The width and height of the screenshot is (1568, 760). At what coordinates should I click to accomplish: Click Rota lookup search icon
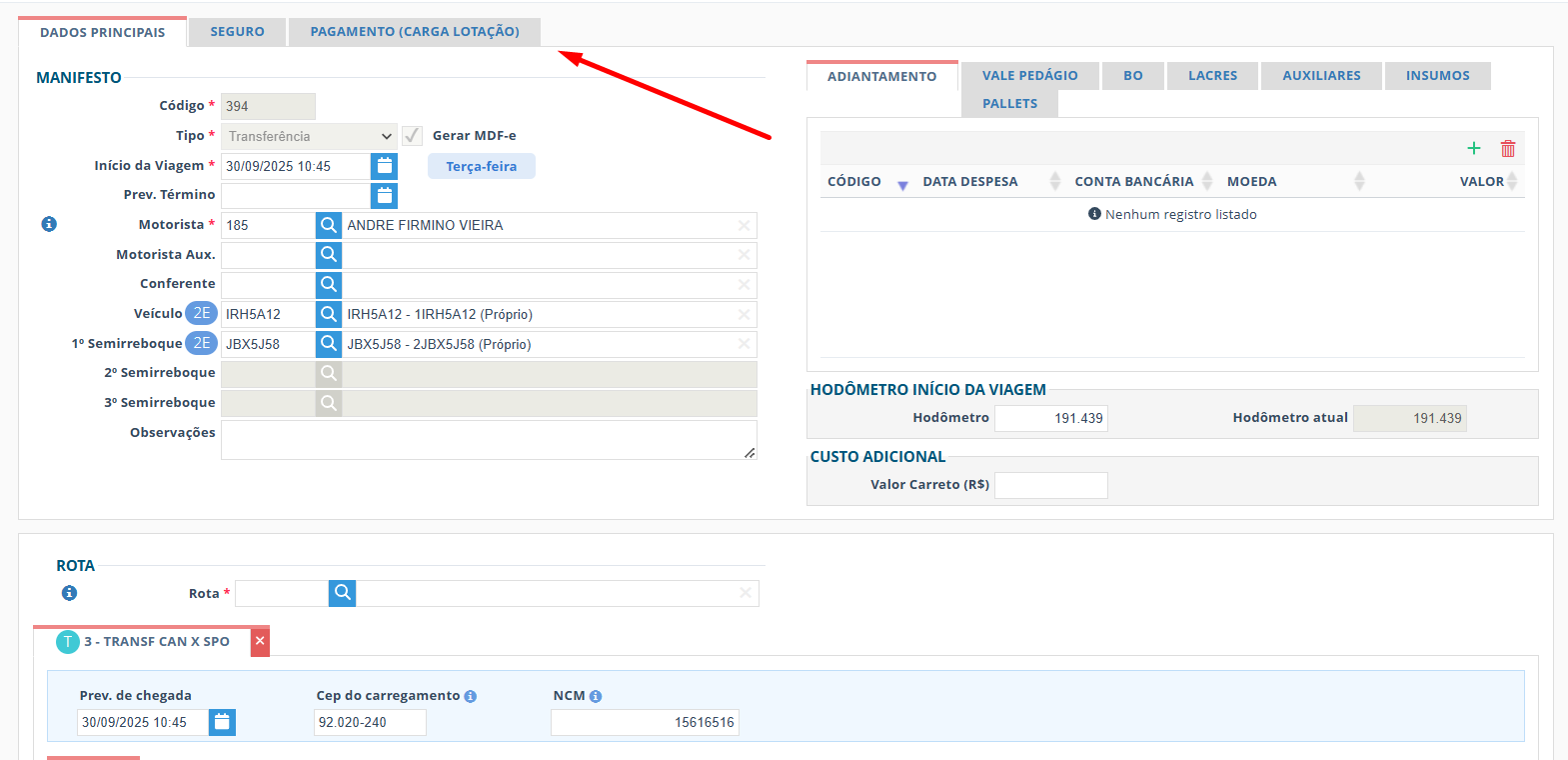click(342, 593)
